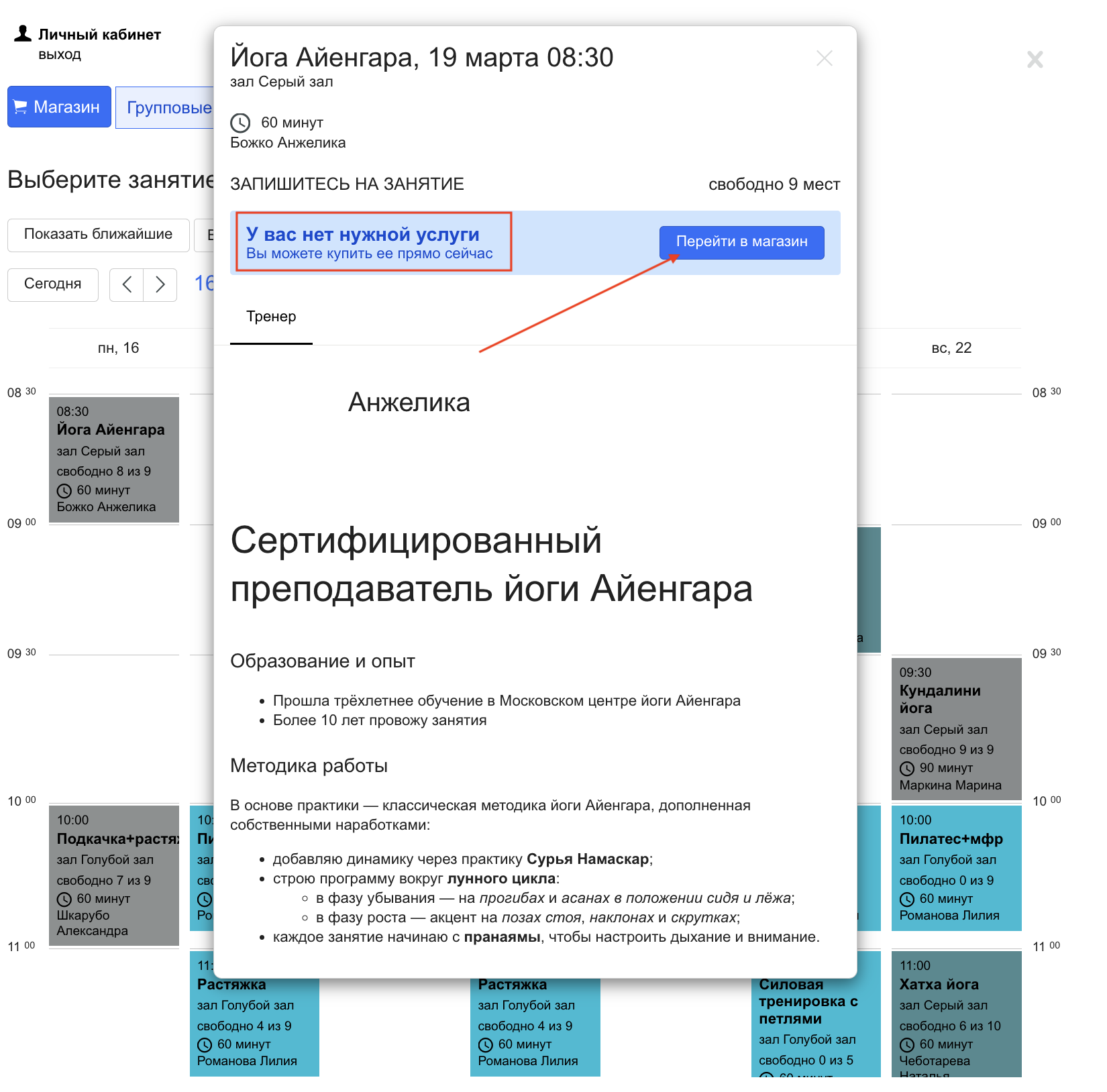1107x1092 pixels.
Task: Click the выход logout link
Action: (59, 54)
